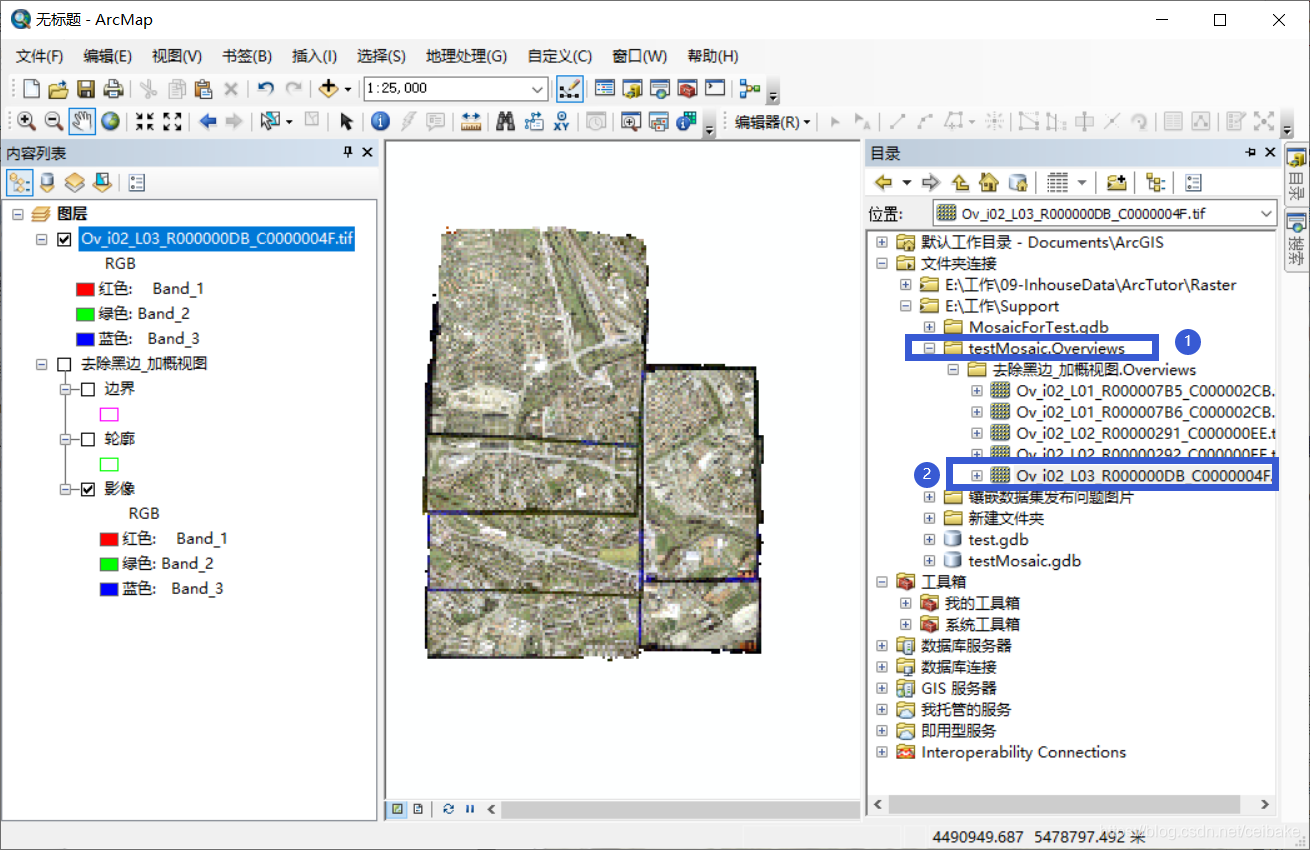The image size is (1310, 850).
Task: Collapse the 去除黑边_加概视图 layer group
Action: click(x=41, y=364)
